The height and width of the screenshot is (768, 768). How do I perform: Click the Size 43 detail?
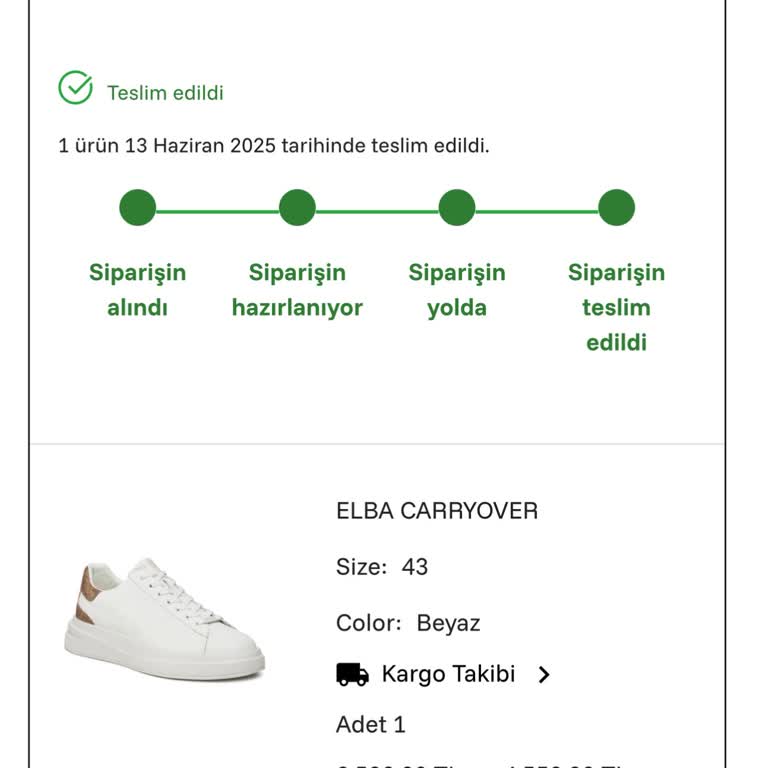[382, 567]
